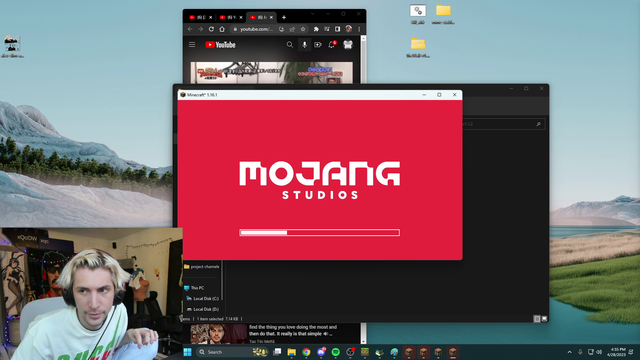Open OBS from the taskbar

point(350,352)
